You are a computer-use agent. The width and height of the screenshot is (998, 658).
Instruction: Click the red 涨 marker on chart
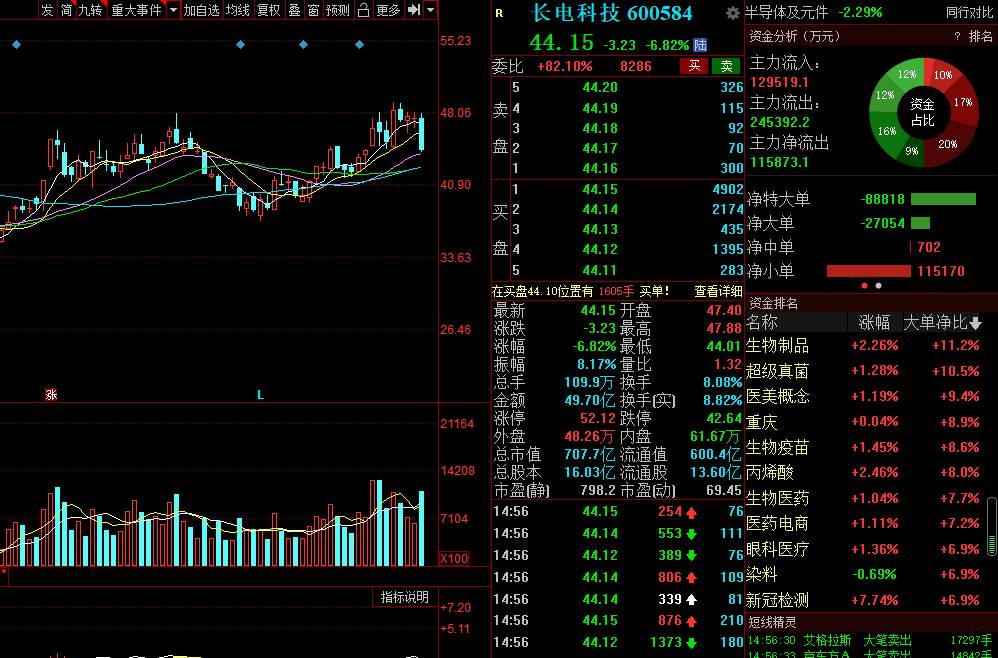point(52,395)
